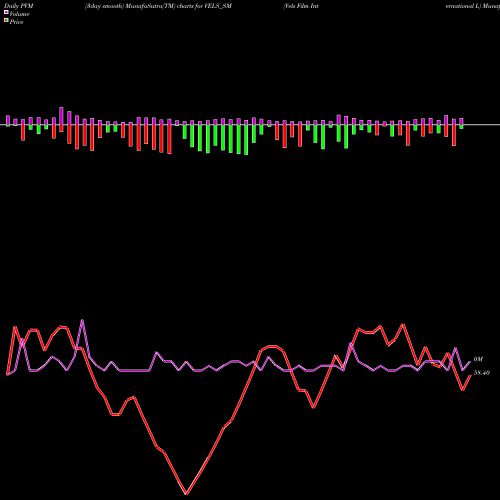Click the 0M volume value label
This screenshot has width=500, height=500.
478,359
